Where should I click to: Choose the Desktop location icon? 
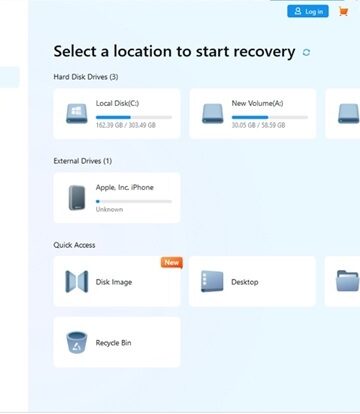click(x=212, y=281)
